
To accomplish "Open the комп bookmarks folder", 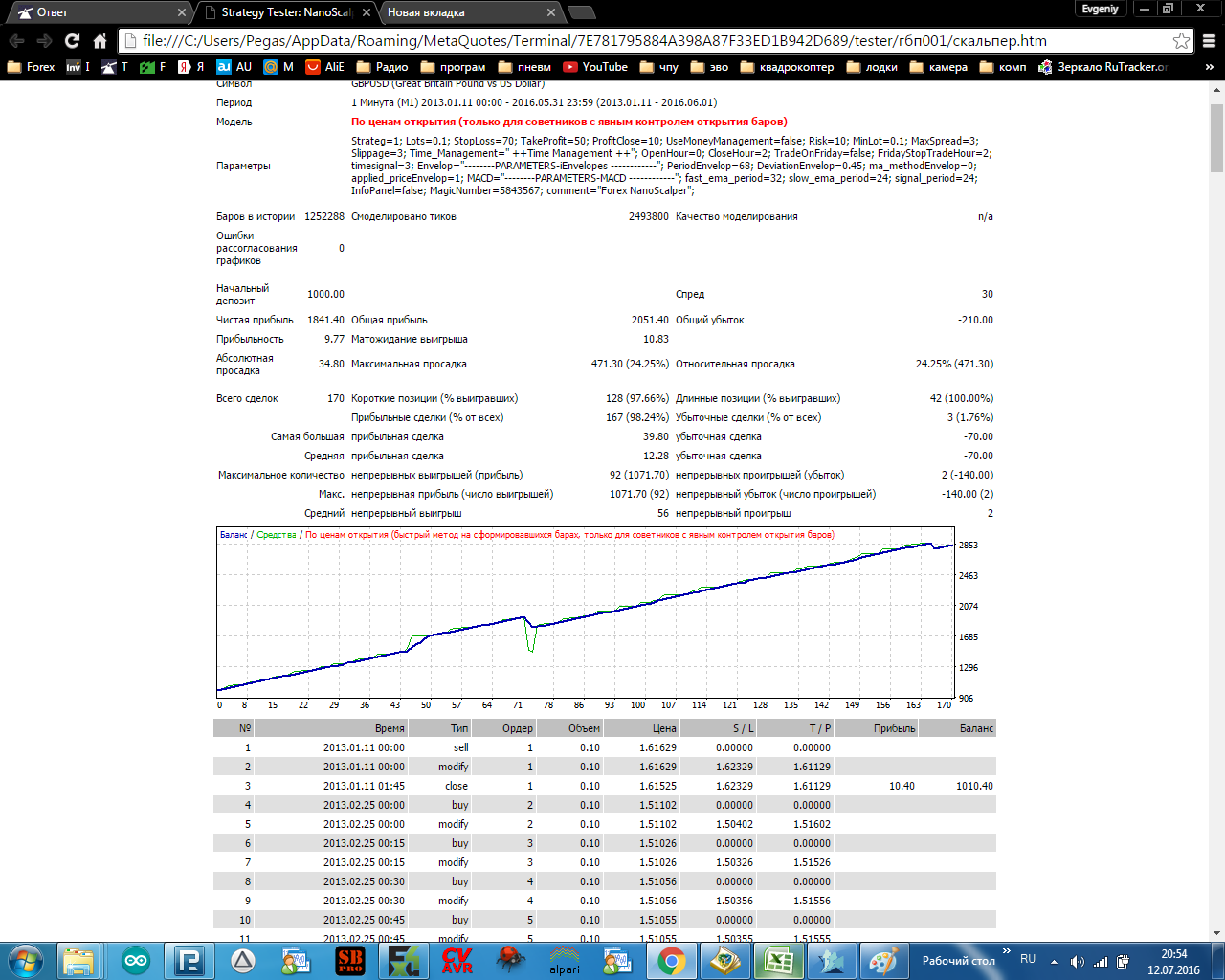I will pyautogui.click(x=1002, y=67).
